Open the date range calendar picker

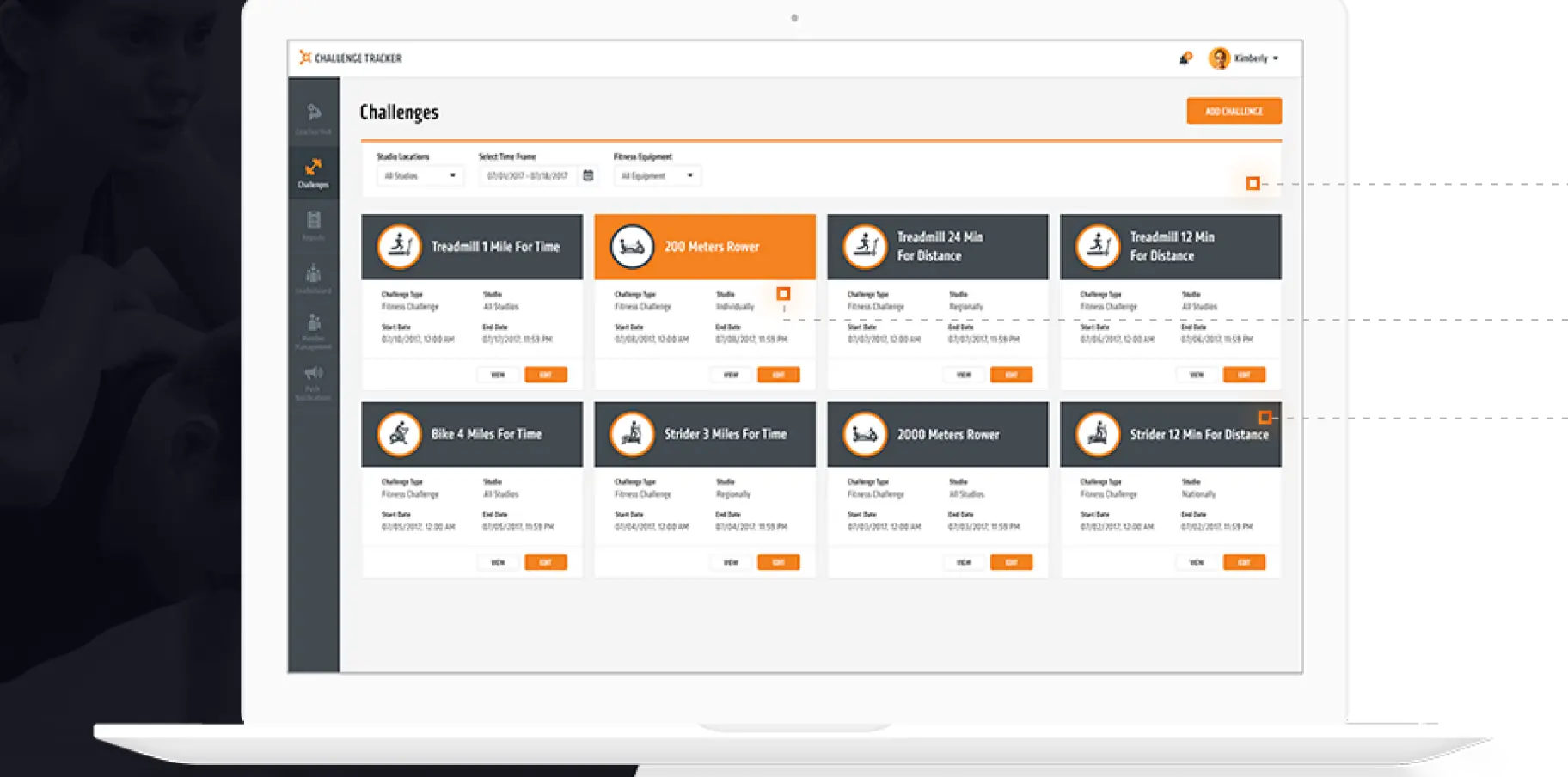tap(587, 175)
